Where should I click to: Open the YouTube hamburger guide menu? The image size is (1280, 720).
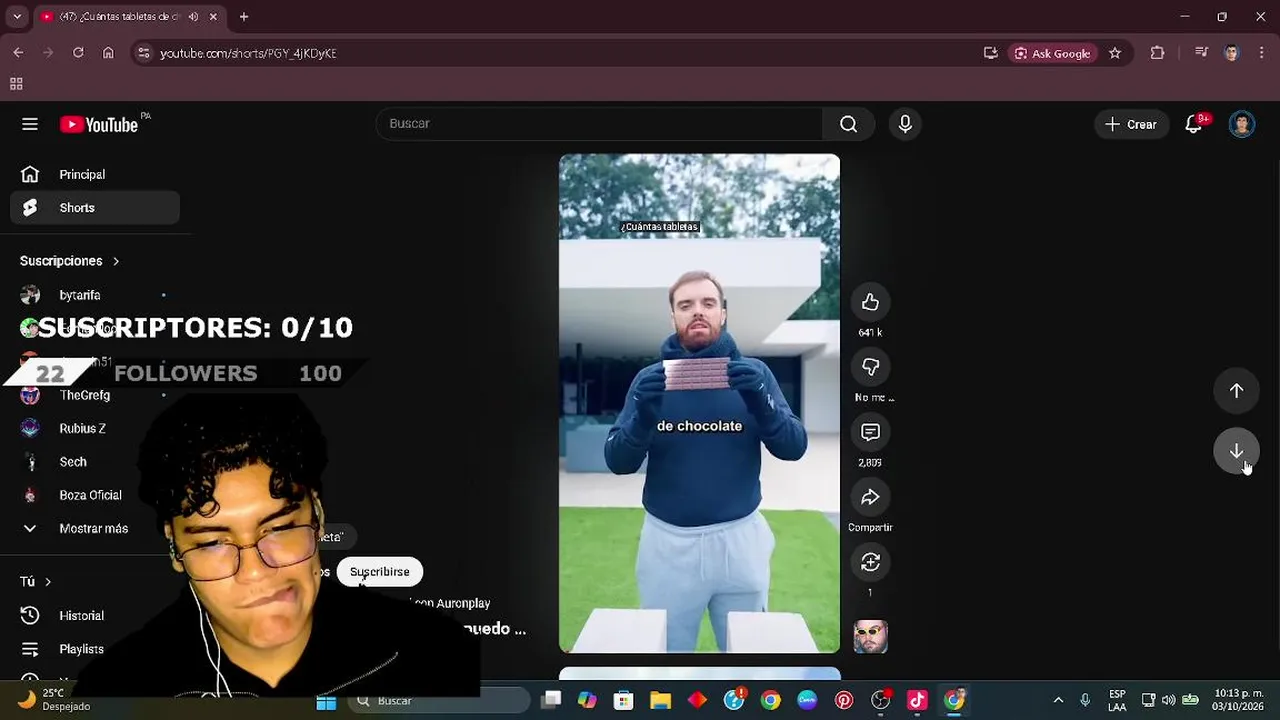30,124
